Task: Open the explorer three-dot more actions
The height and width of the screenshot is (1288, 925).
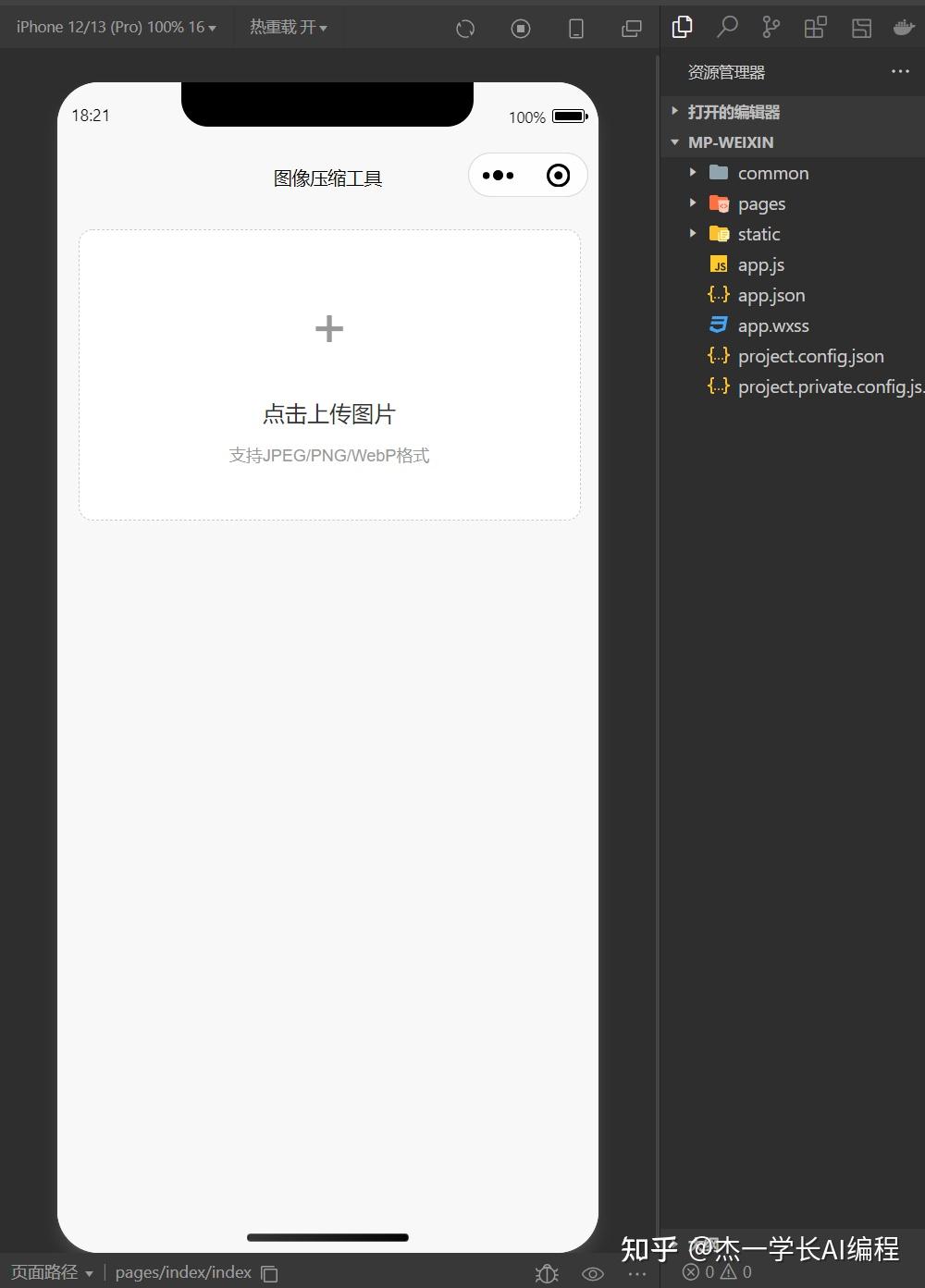Action: [x=900, y=71]
